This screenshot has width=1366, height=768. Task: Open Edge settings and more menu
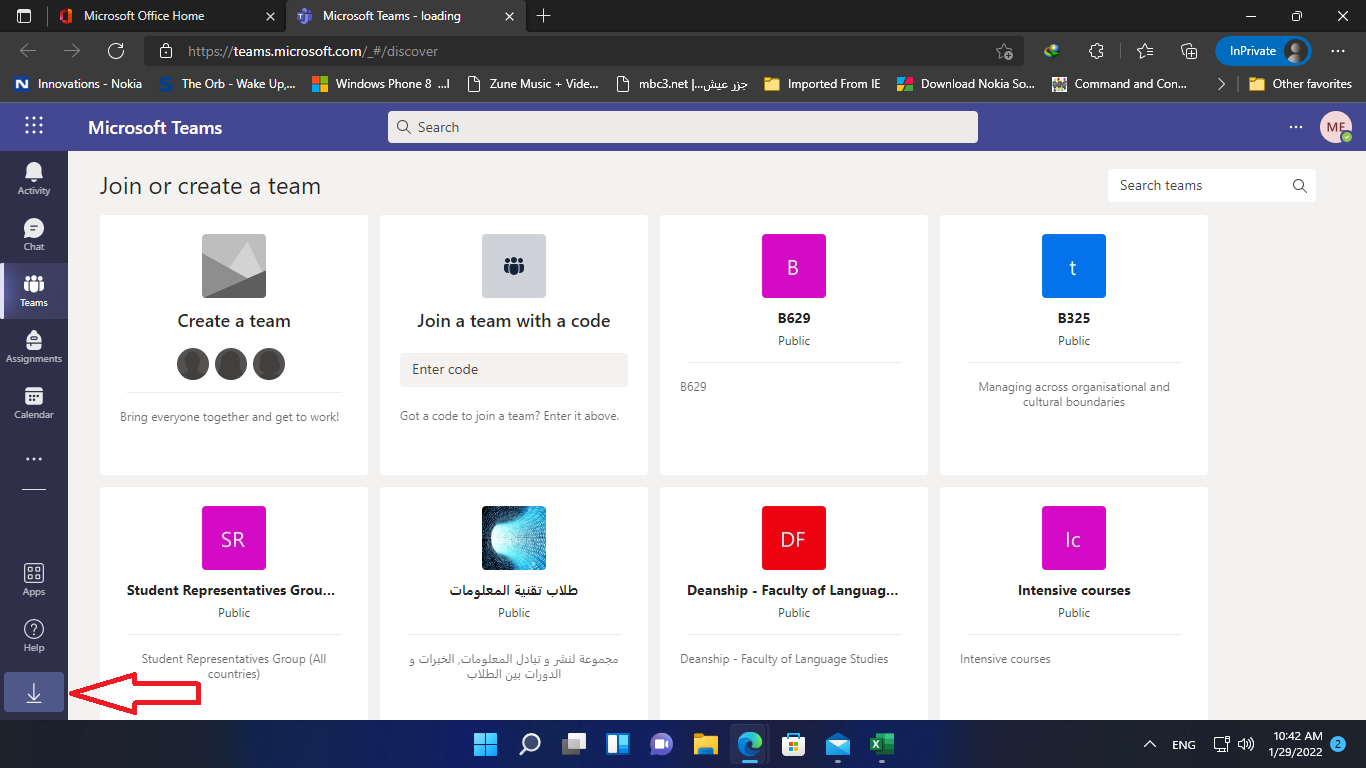coord(1338,51)
